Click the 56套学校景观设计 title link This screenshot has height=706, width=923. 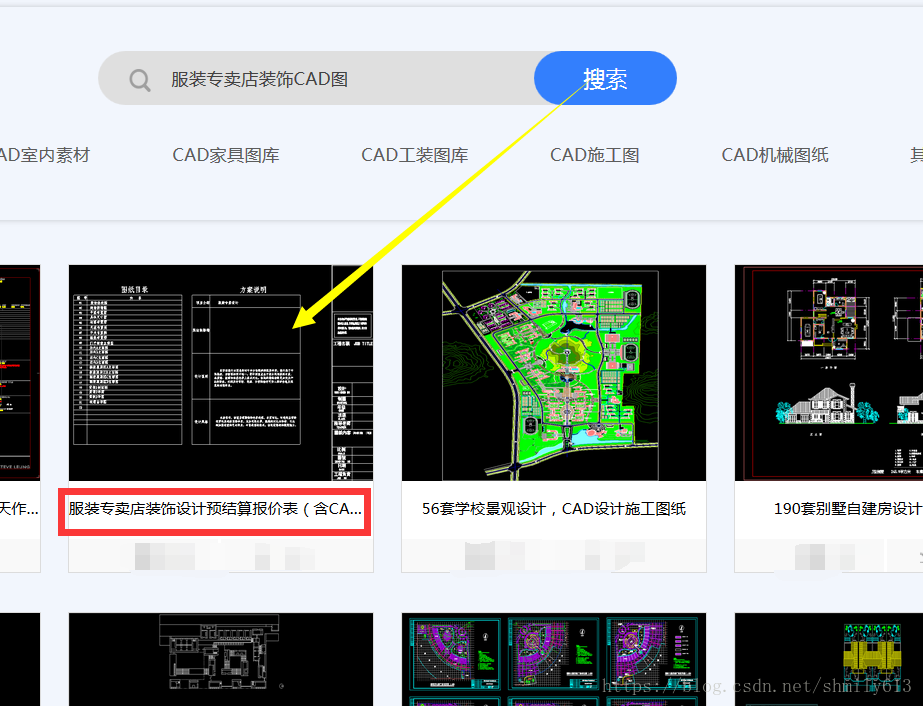click(x=554, y=509)
